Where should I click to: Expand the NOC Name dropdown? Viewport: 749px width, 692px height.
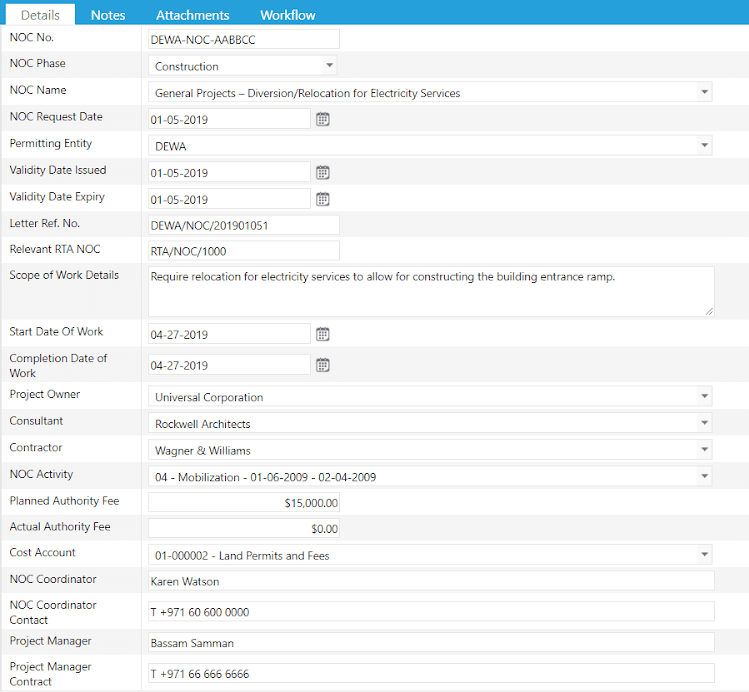click(704, 92)
